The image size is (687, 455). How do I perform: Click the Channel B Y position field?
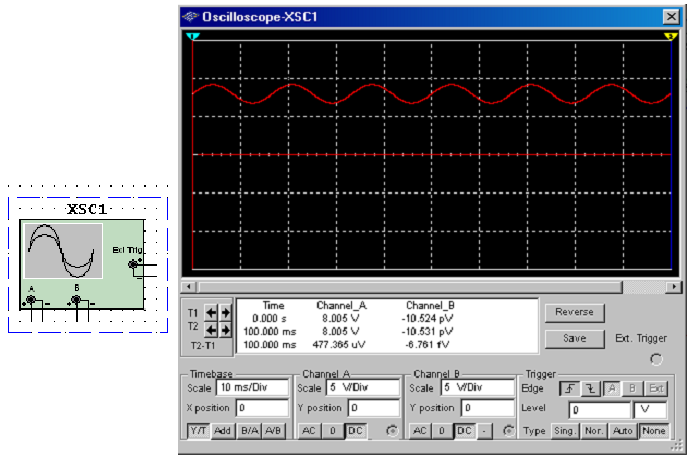pos(486,409)
